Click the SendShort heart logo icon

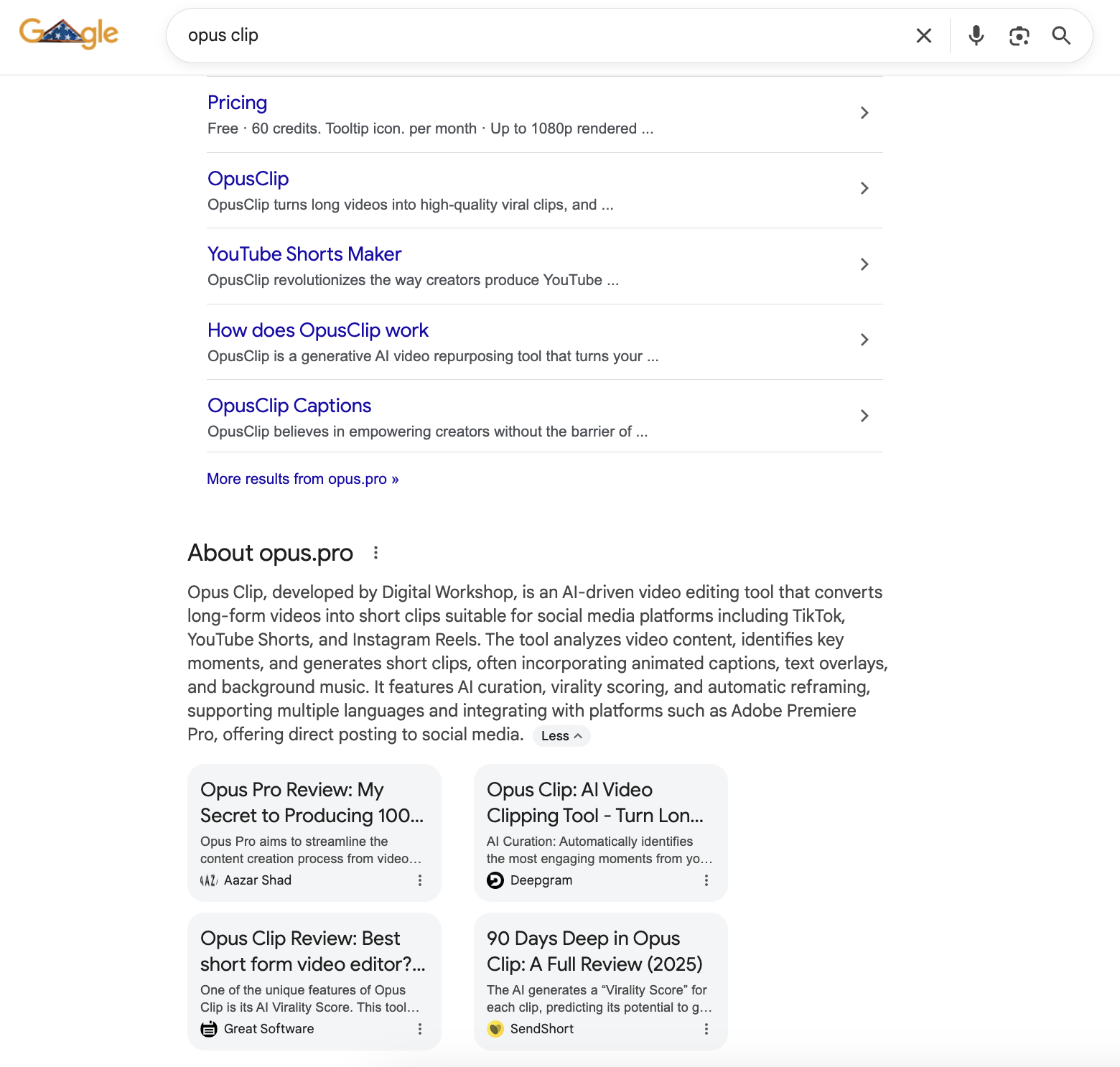(x=496, y=1028)
